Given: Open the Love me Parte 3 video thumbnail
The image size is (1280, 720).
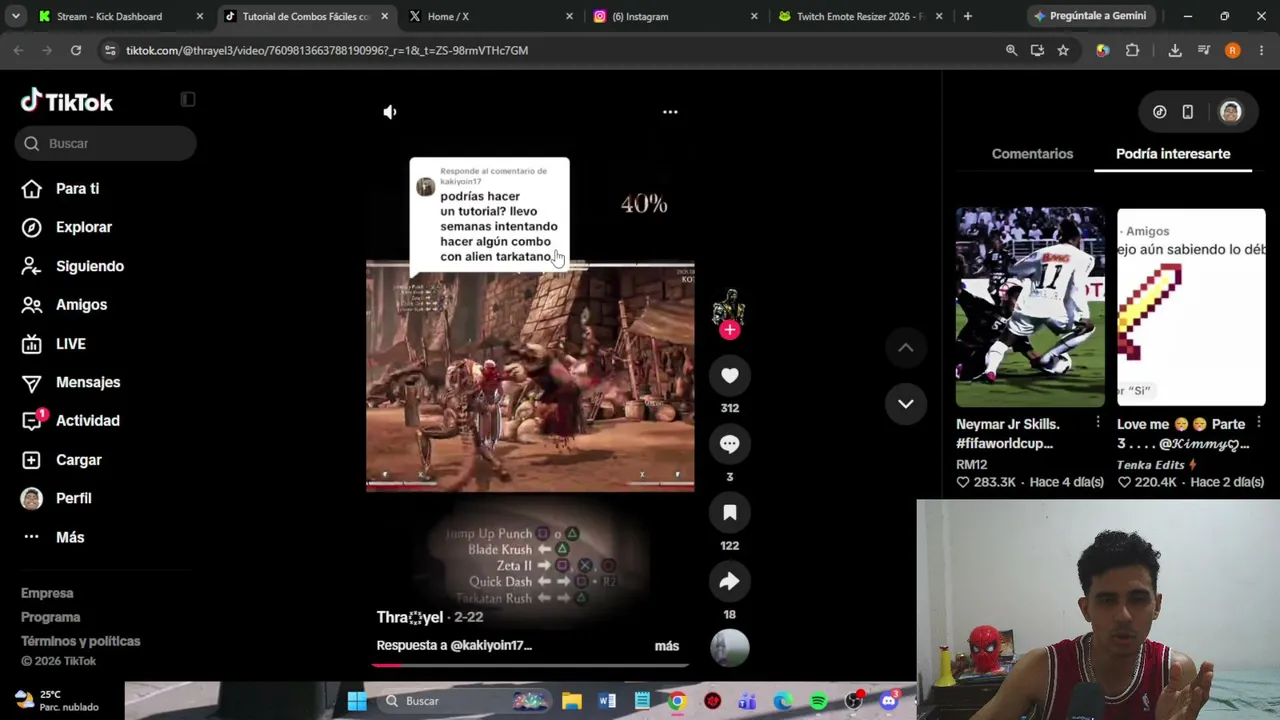Looking at the screenshot, I should tap(1191, 307).
